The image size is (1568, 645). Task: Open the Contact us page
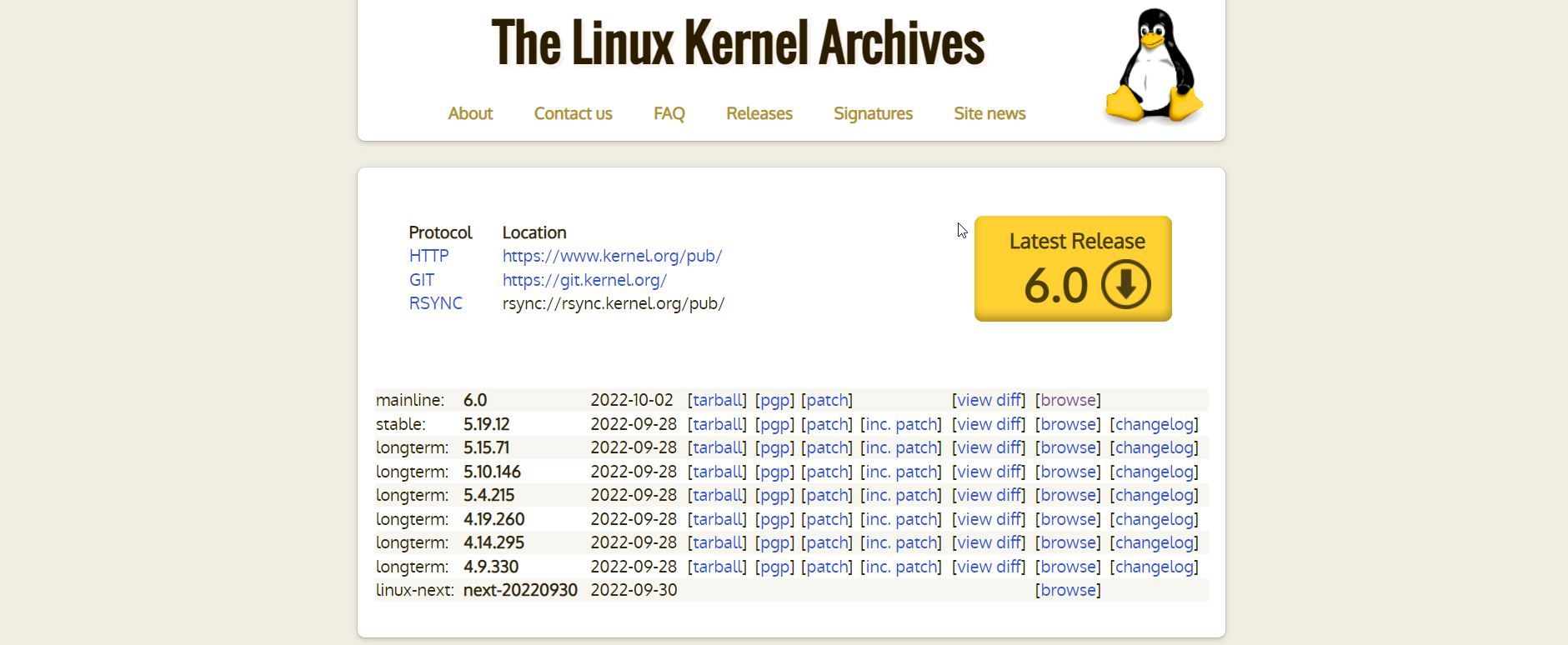pyautogui.click(x=573, y=113)
